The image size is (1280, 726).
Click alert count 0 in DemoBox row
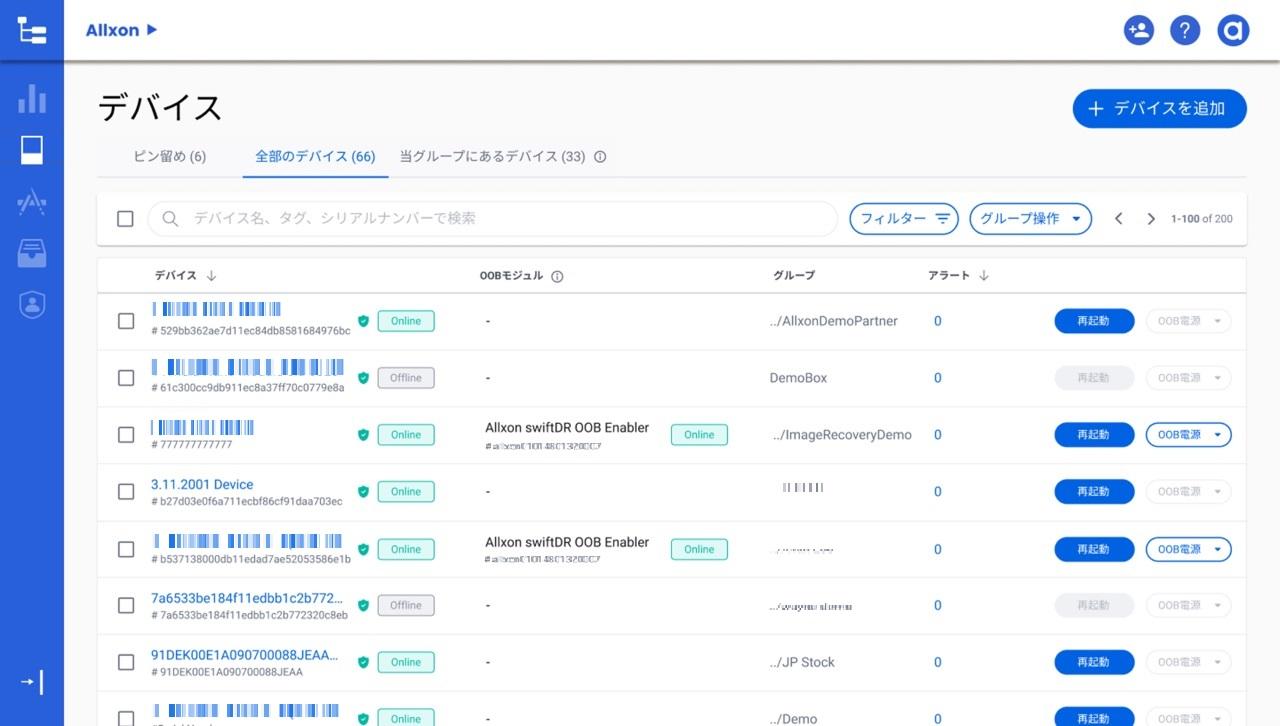click(938, 378)
